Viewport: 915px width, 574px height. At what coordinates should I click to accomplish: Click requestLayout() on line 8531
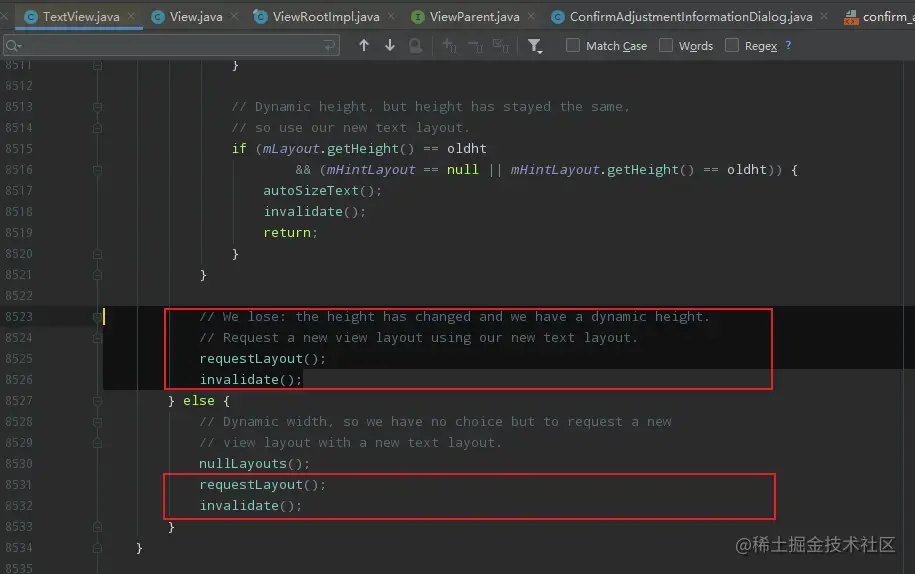click(x=262, y=485)
